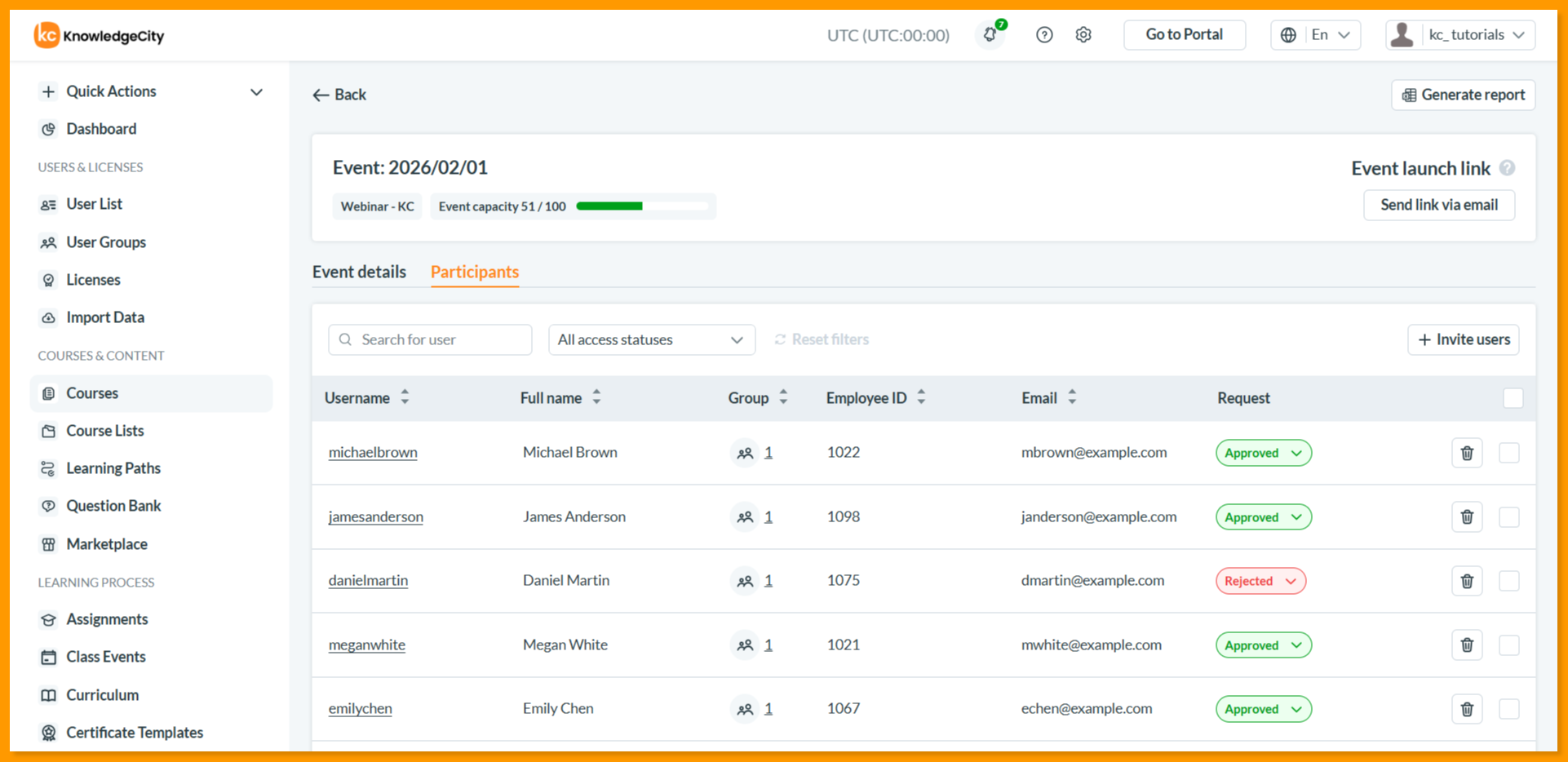Go to User Groups in sidebar
1568x762 pixels.
click(106, 242)
